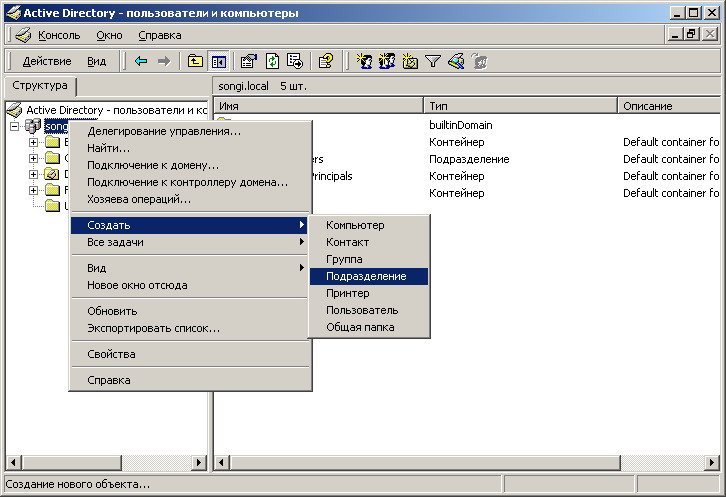This screenshot has width=726, height=497.
Task: Open the Вид toolbar menu
Action: (96, 61)
